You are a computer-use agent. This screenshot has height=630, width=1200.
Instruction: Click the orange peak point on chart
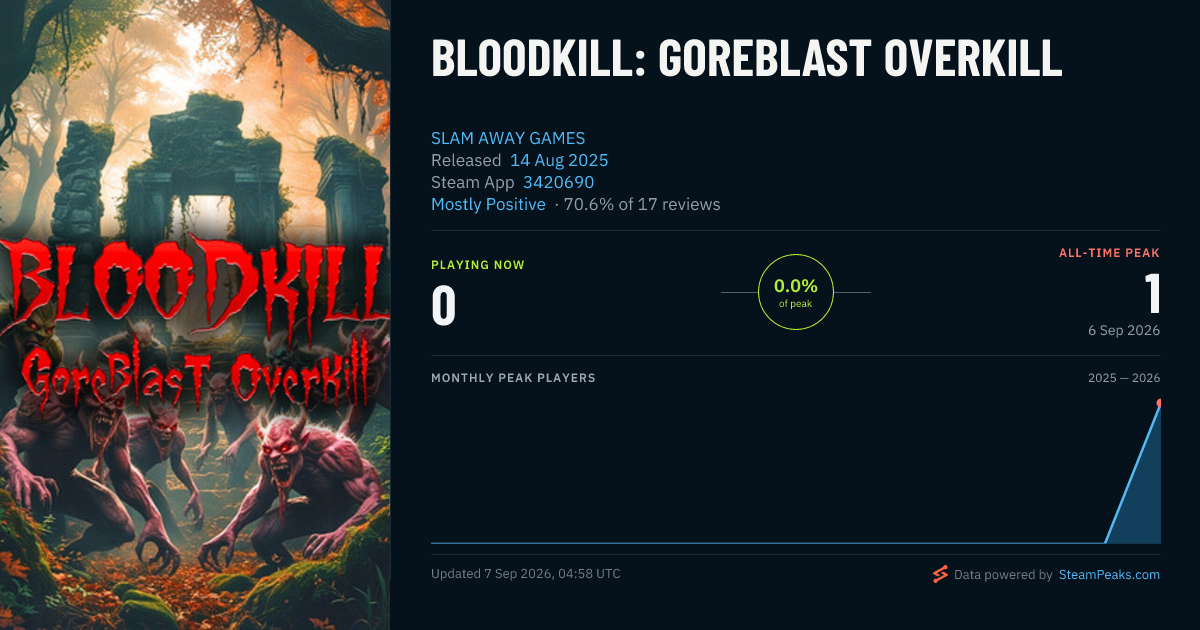click(x=1160, y=403)
